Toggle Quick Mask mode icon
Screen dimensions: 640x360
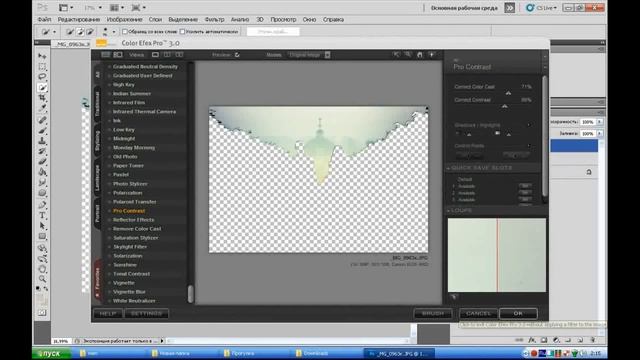pyautogui.click(x=42, y=313)
